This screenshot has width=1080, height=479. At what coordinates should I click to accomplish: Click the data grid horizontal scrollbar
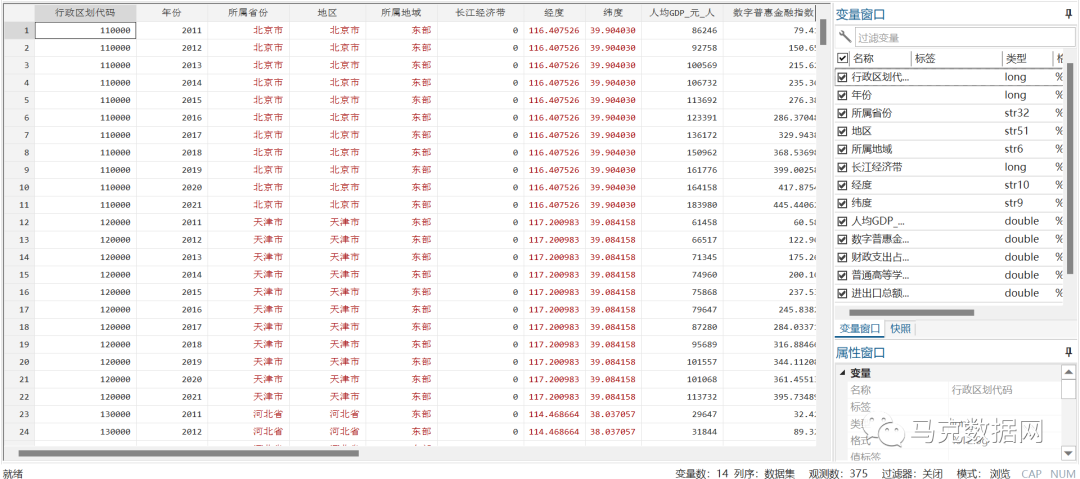coord(189,453)
